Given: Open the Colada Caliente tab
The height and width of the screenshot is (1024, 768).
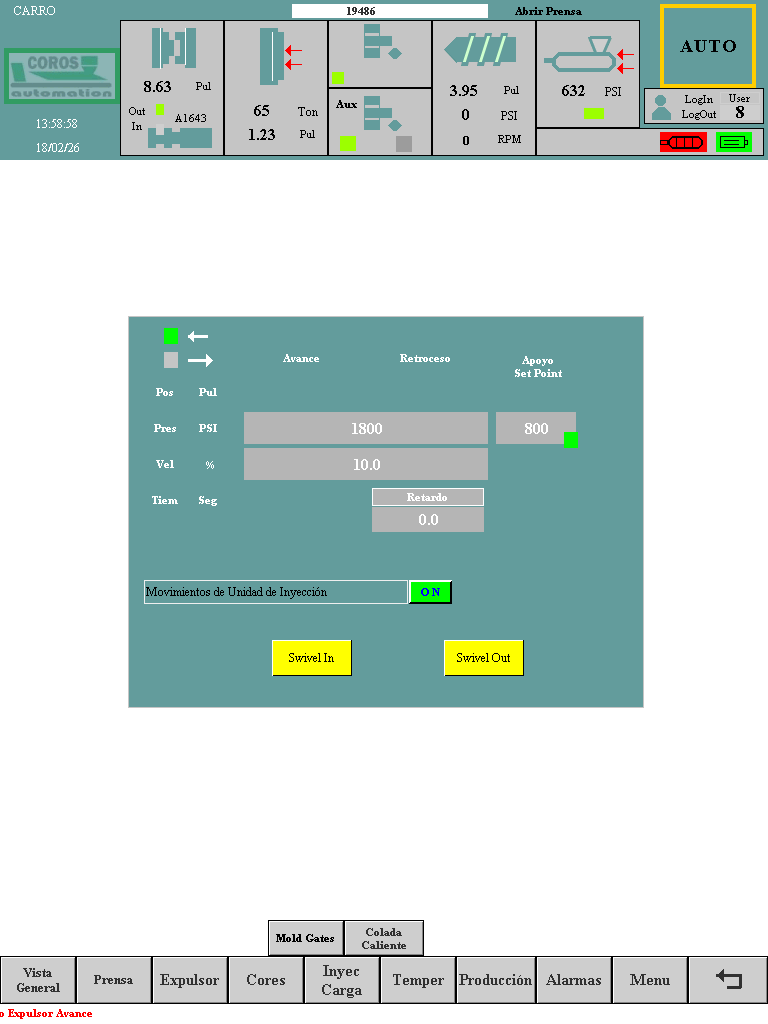Looking at the screenshot, I should click(x=384, y=938).
